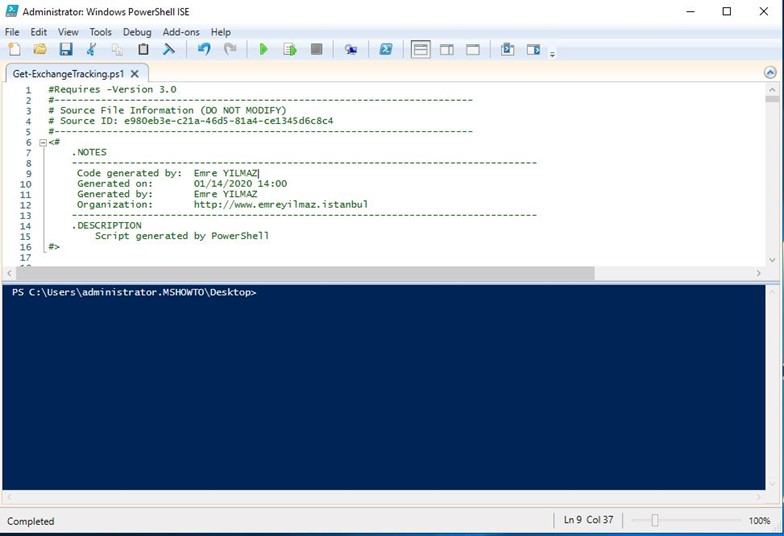Select the Get-ExchangeTracking.ps1 tab

68,74
